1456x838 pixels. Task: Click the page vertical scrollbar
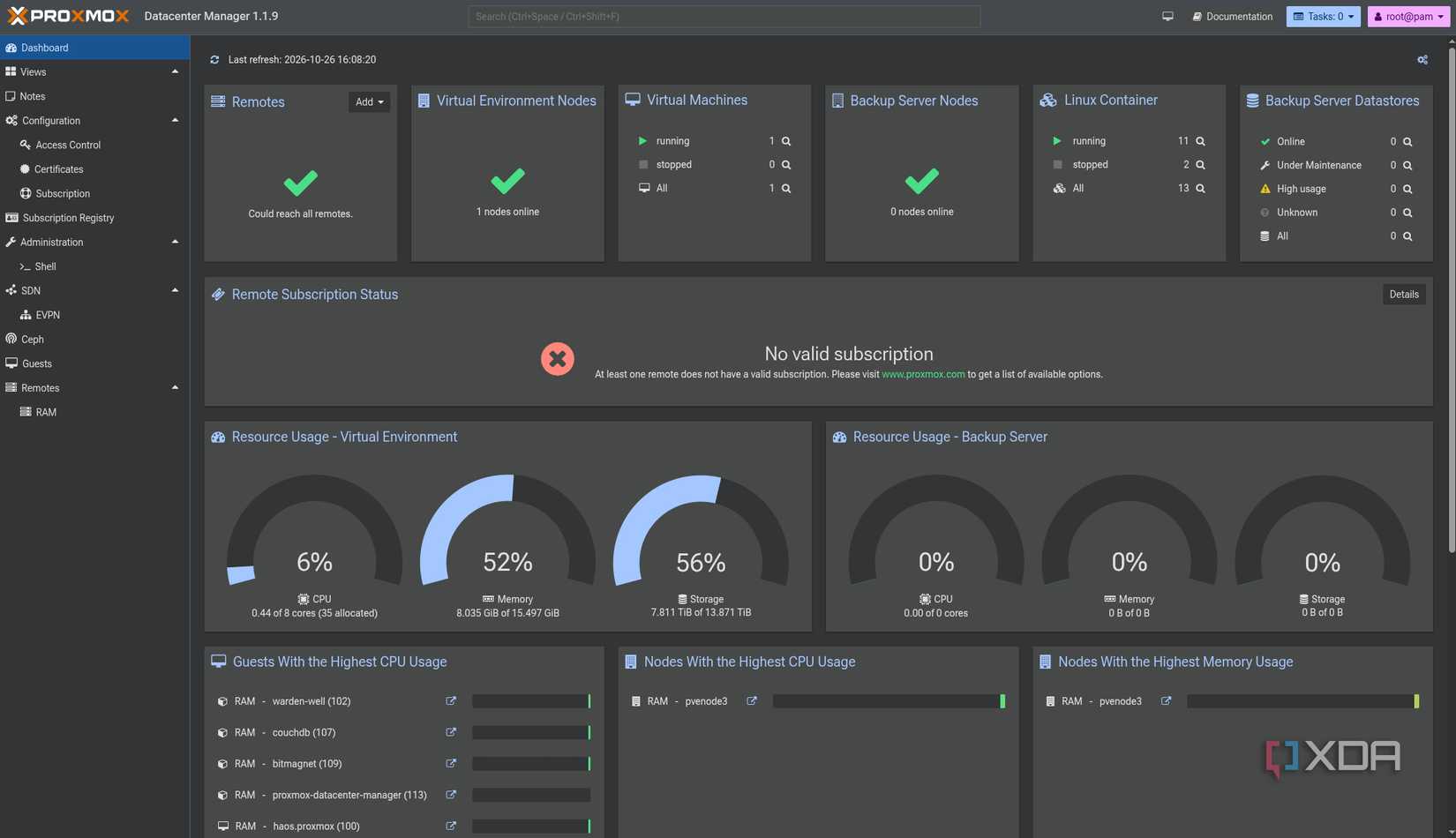(x=1452, y=300)
